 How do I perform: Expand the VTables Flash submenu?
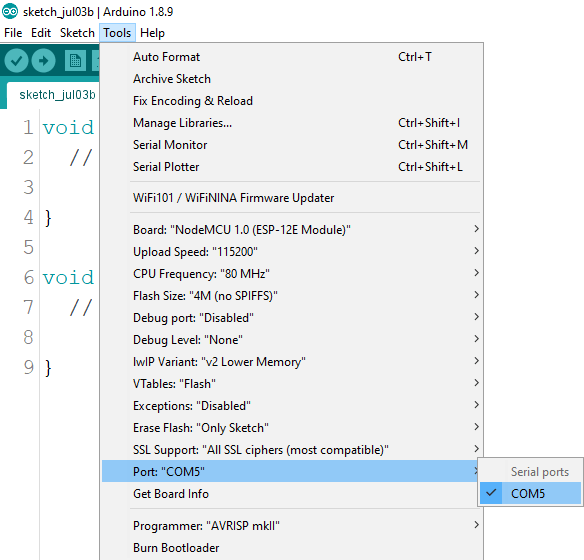(x=292, y=383)
